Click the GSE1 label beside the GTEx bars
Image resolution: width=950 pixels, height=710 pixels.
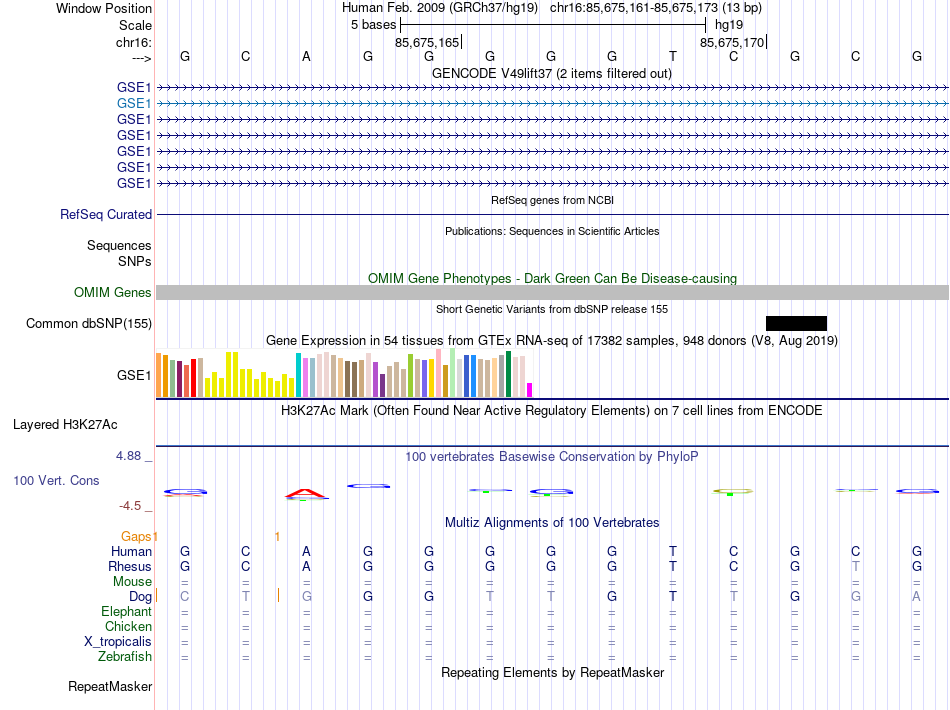(x=134, y=376)
